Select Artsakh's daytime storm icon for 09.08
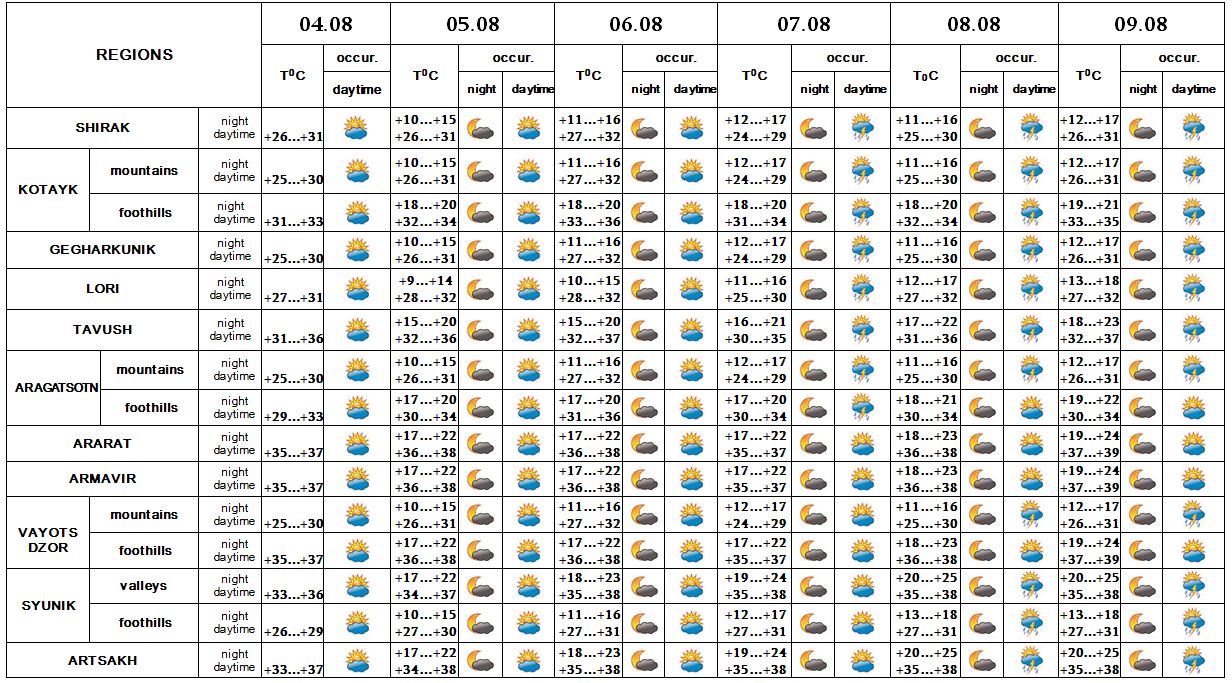The width and height of the screenshot is (1232, 683). pos(1193,661)
